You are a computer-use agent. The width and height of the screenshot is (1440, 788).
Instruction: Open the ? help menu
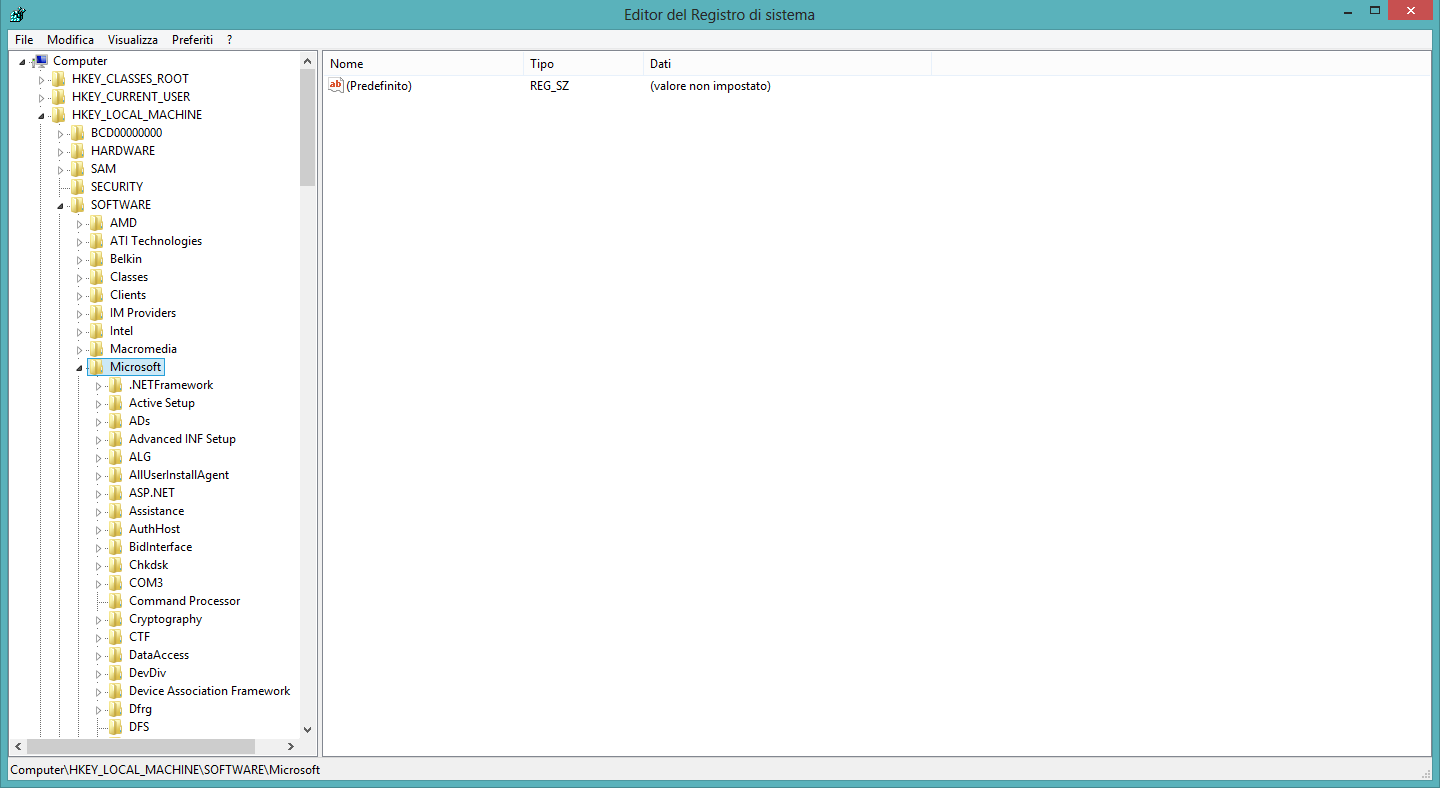229,40
